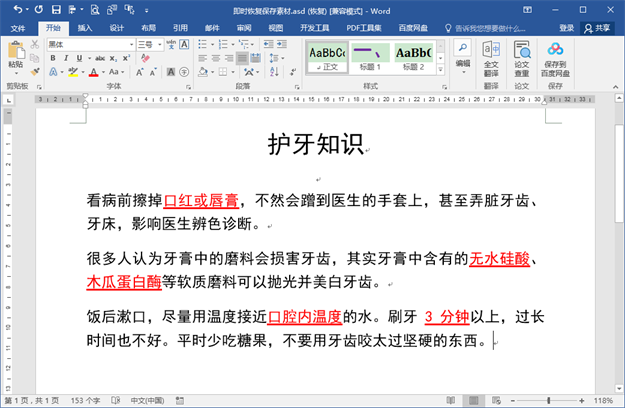The image size is (625, 408).
Task: Toggle bold formatting
Action: 52,58
